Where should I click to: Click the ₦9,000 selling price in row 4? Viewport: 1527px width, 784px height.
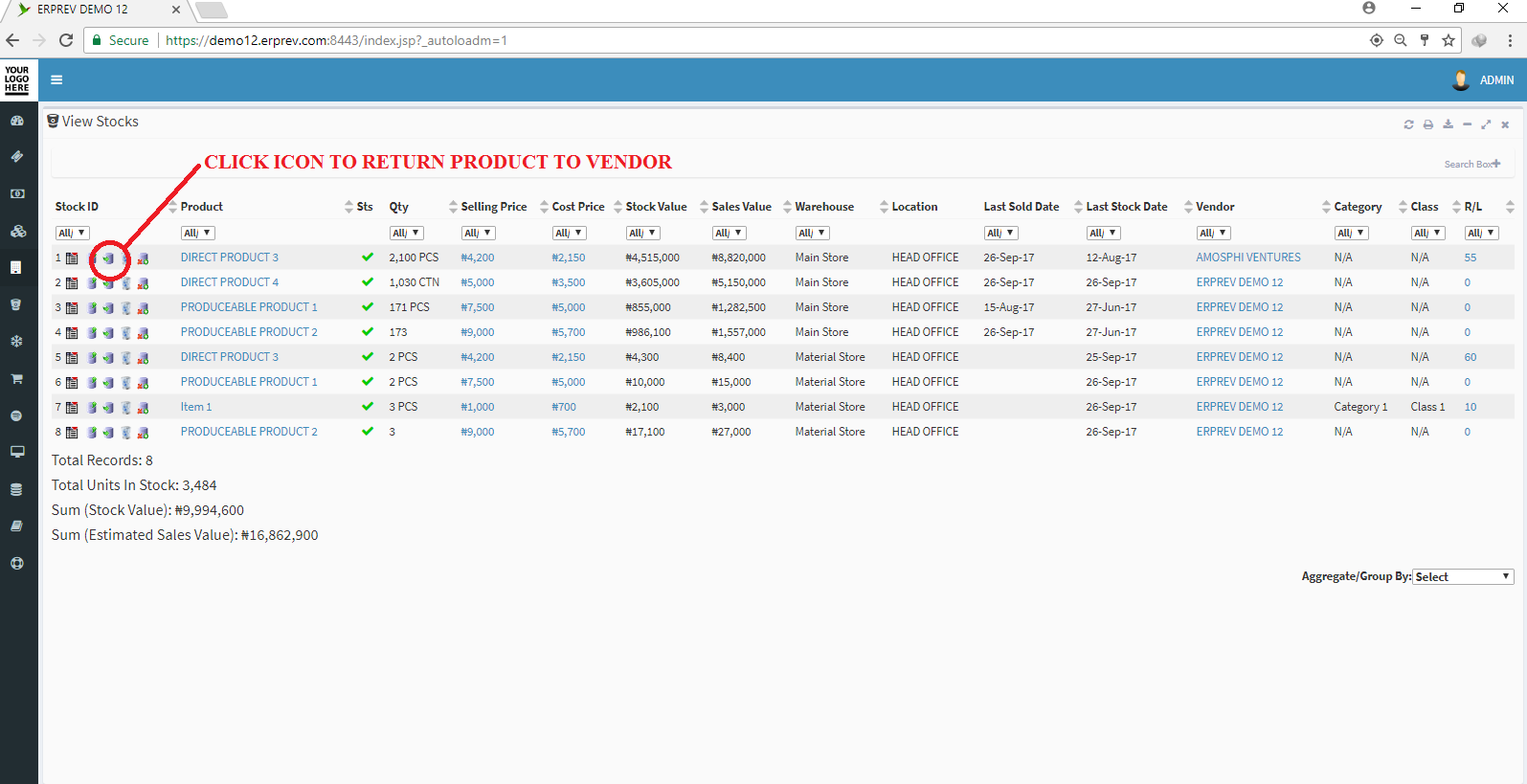point(478,332)
